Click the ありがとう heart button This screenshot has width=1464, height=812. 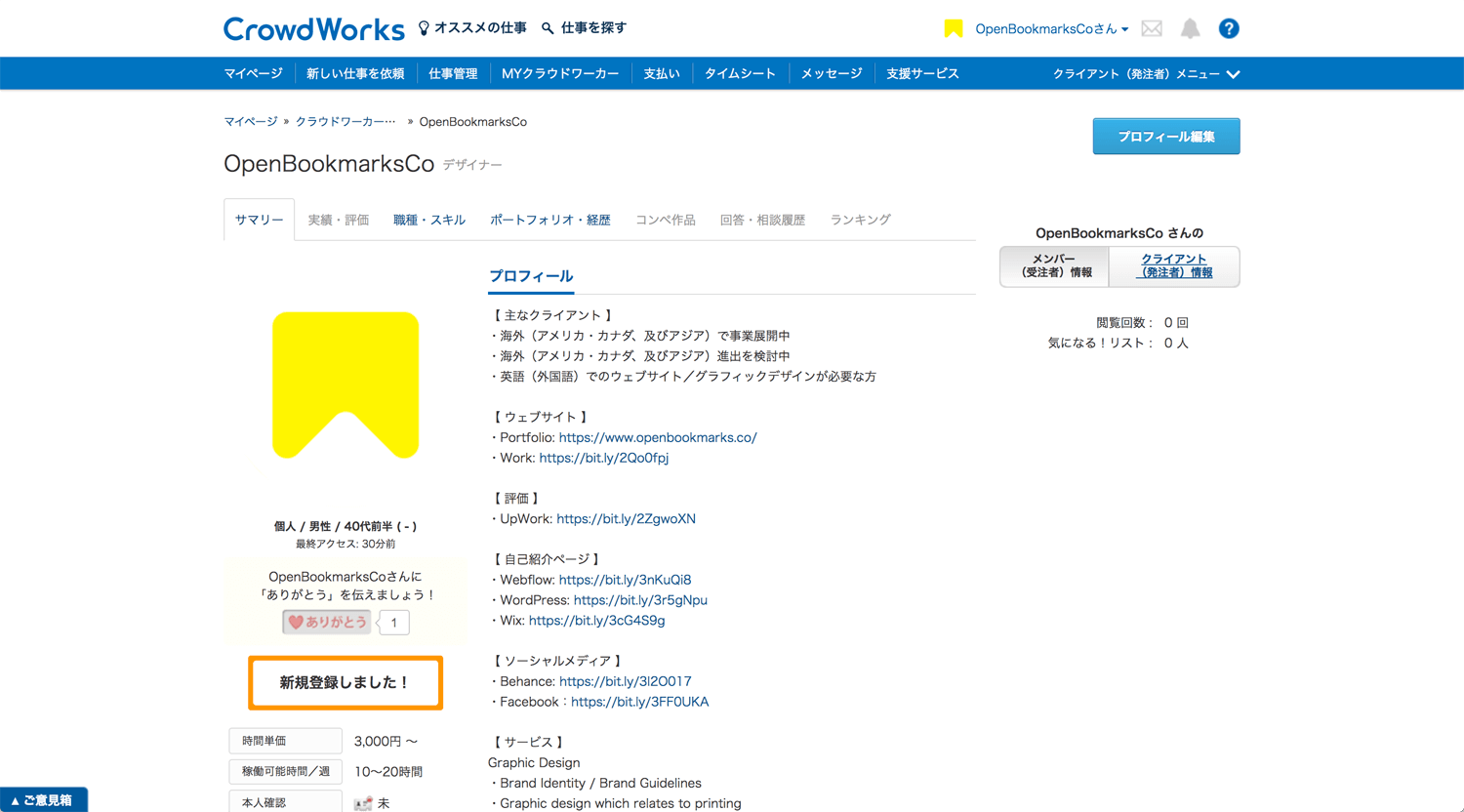(327, 622)
